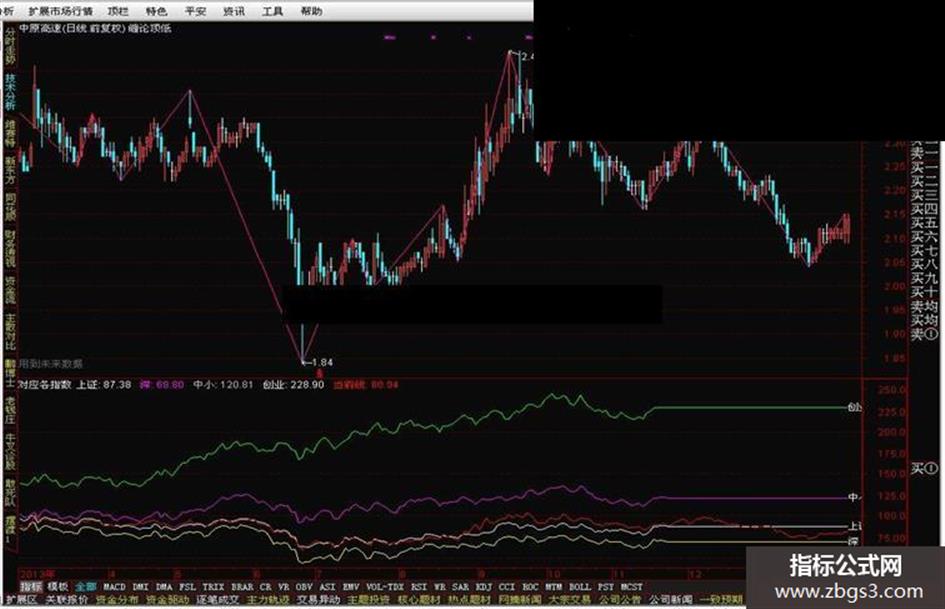Apply the ASI indicator
Image resolution: width=945 pixels, height=609 pixels.
point(327,587)
